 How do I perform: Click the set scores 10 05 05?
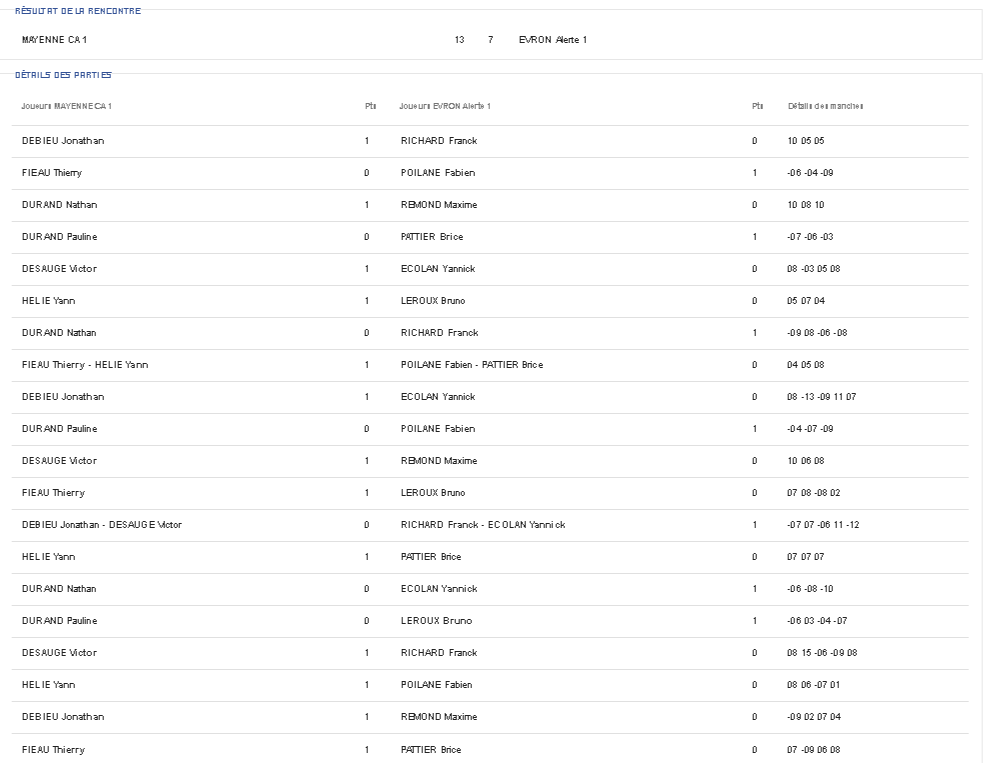point(805,141)
